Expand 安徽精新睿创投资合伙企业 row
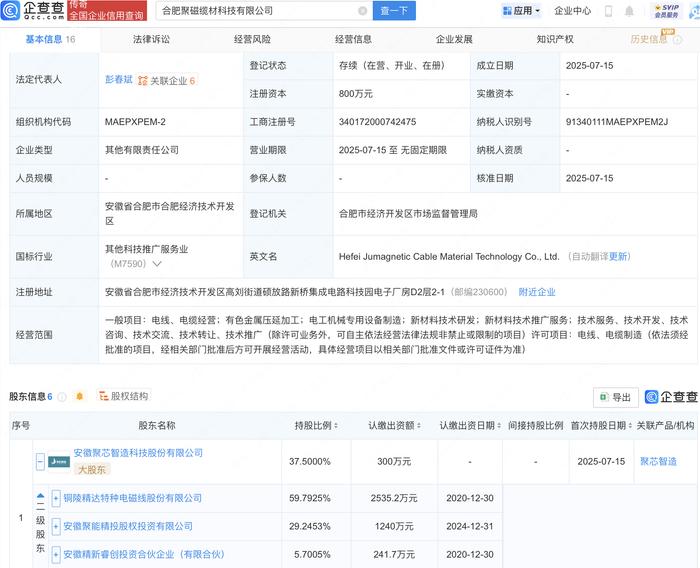Image resolution: width=700 pixels, height=568 pixels. (56, 555)
